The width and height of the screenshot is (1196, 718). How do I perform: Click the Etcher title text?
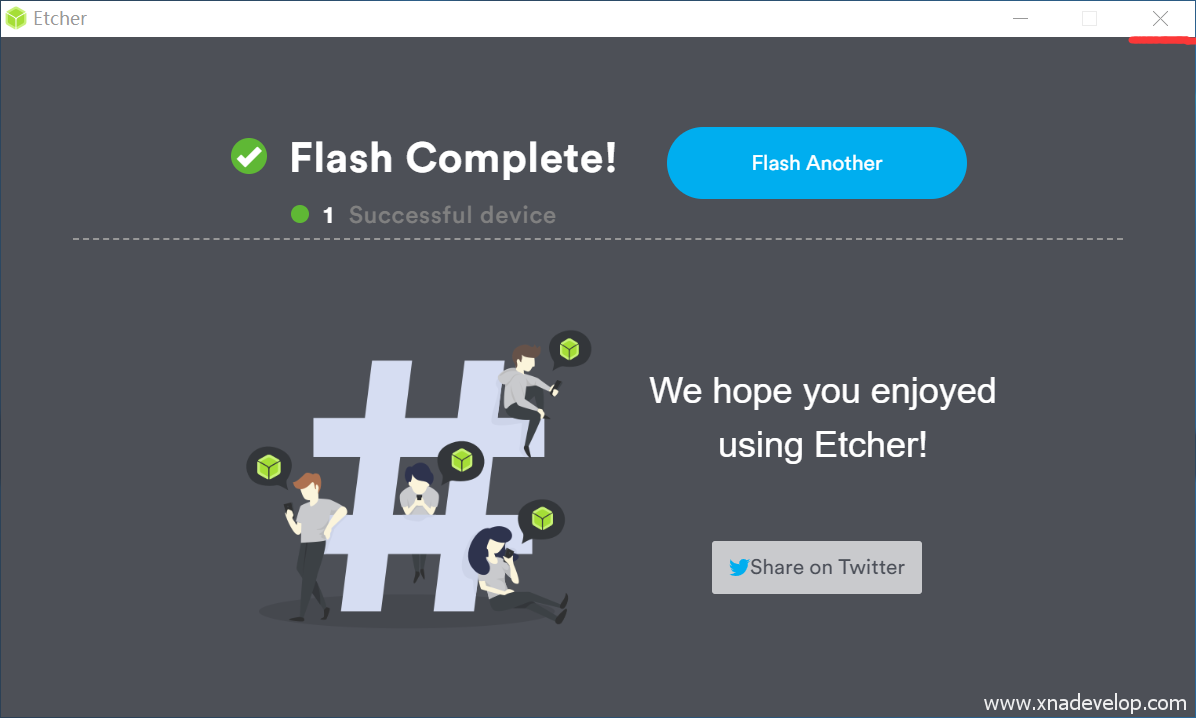(x=60, y=18)
